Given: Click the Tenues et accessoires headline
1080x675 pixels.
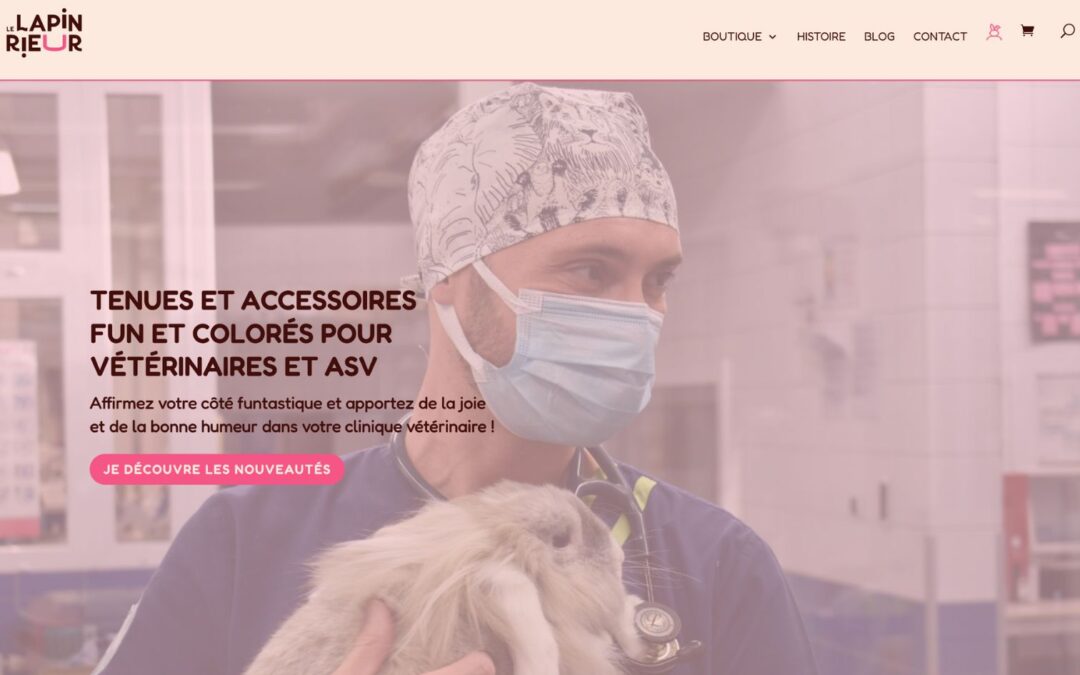Looking at the screenshot, I should pyautogui.click(x=253, y=333).
